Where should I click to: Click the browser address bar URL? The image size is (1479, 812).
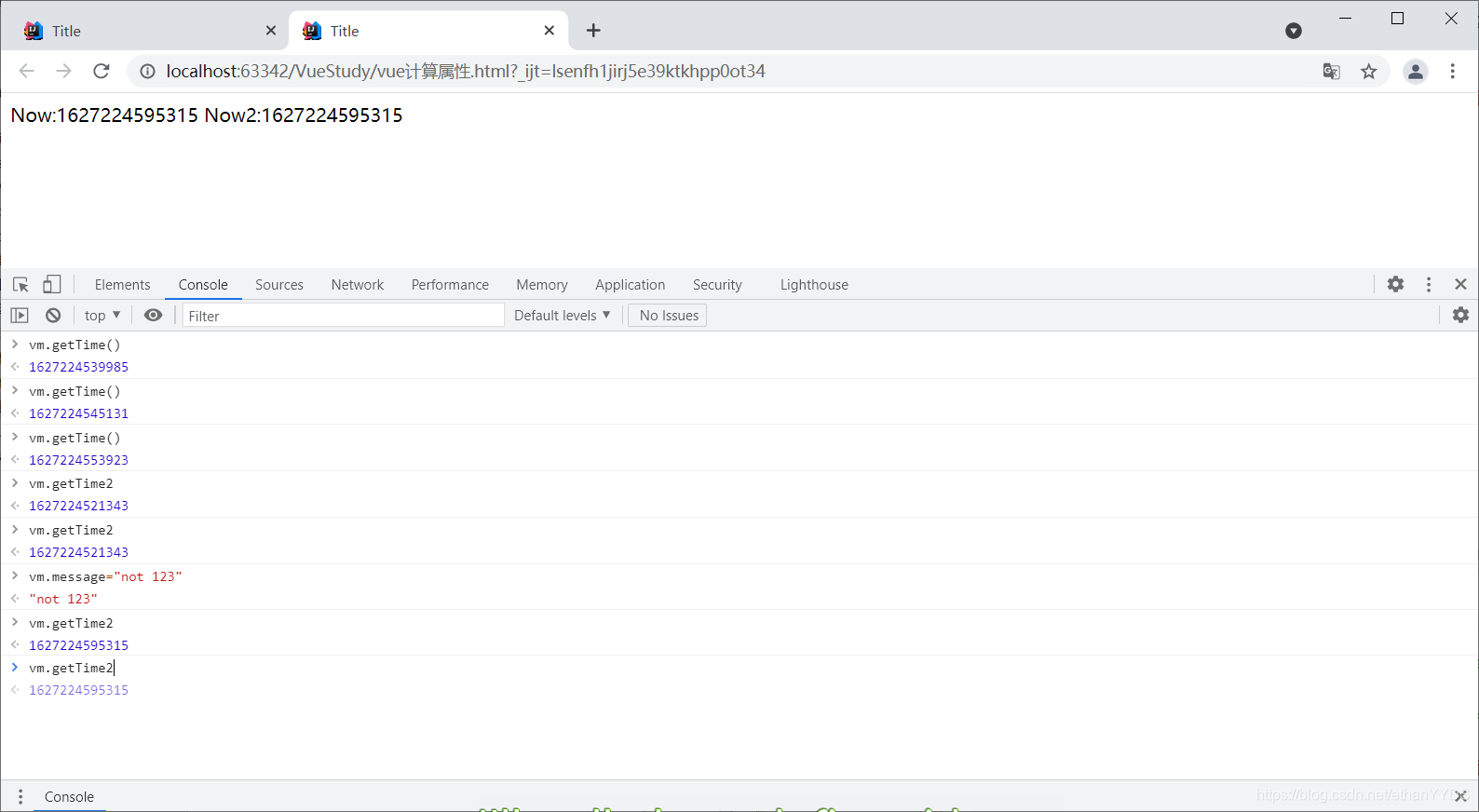[x=466, y=71]
